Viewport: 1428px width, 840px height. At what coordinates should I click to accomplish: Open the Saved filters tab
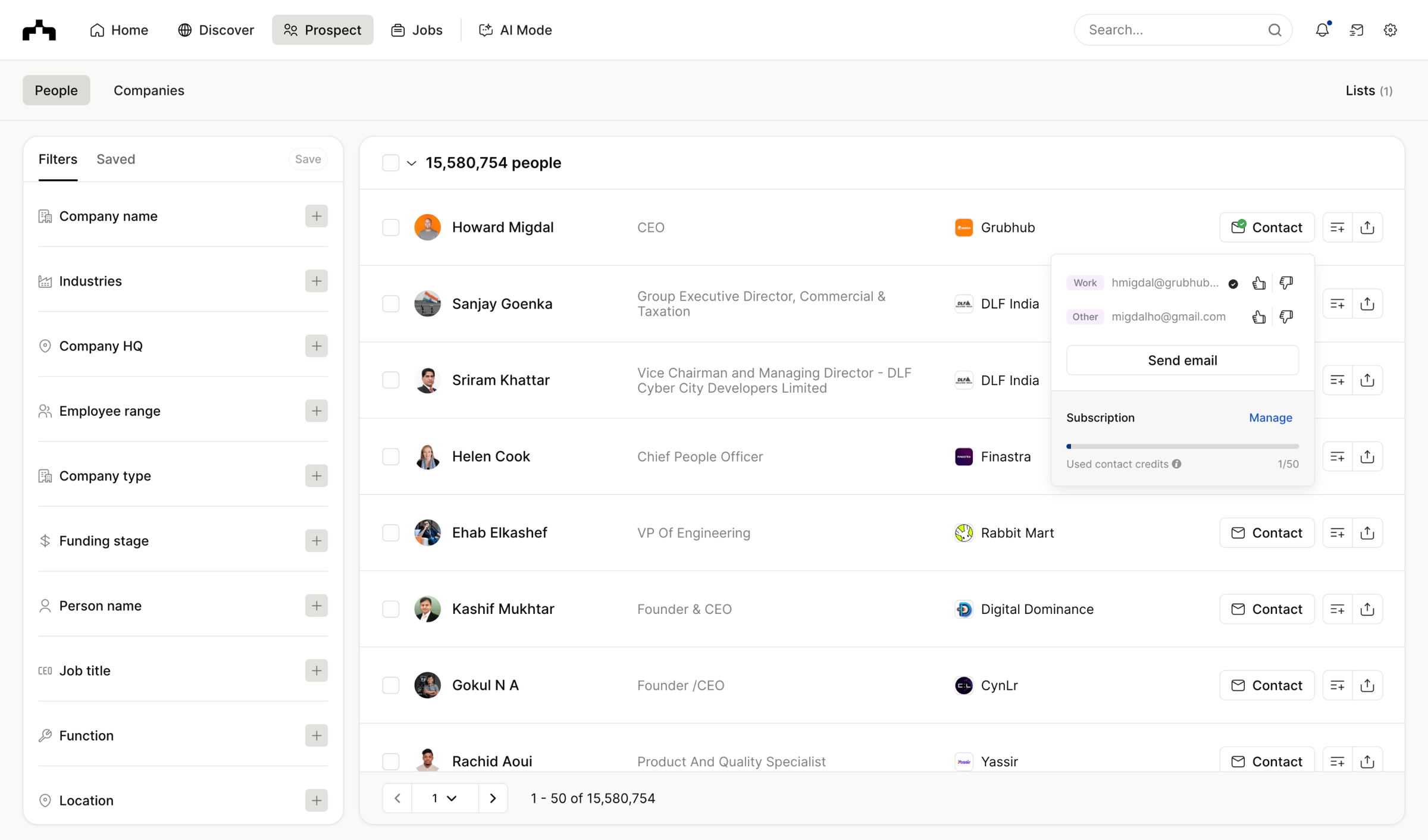click(115, 159)
